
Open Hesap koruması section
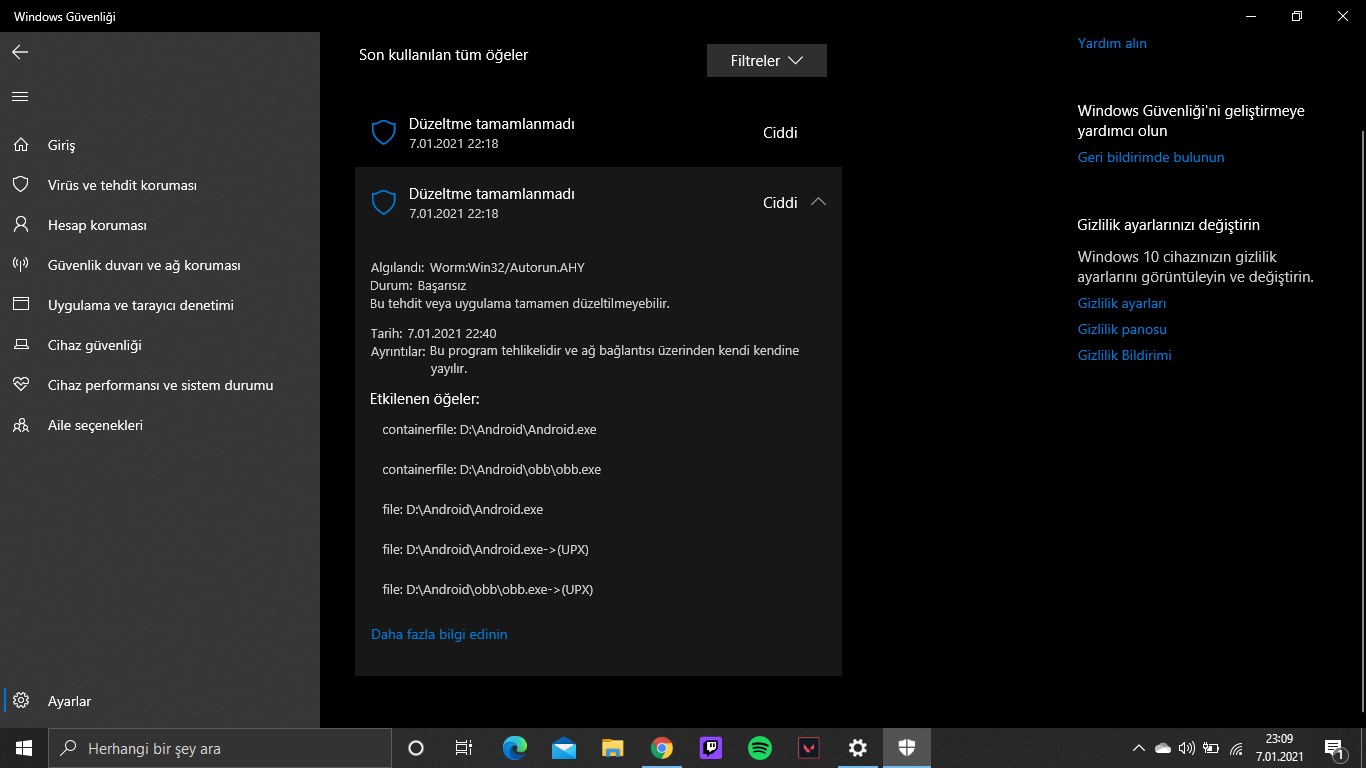pos(160,225)
